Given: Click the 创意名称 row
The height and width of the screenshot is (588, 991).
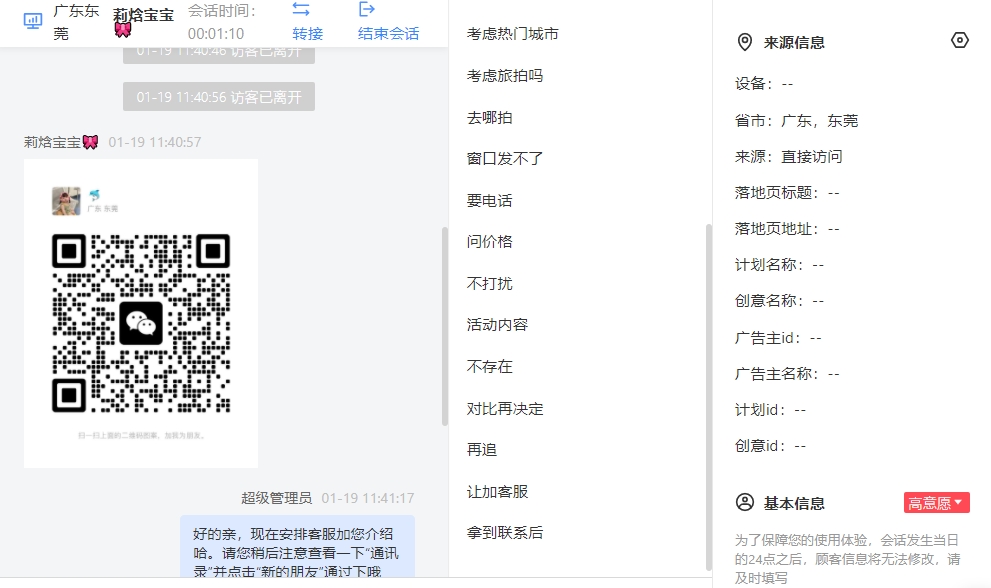Looking at the screenshot, I should (x=779, y=301).
